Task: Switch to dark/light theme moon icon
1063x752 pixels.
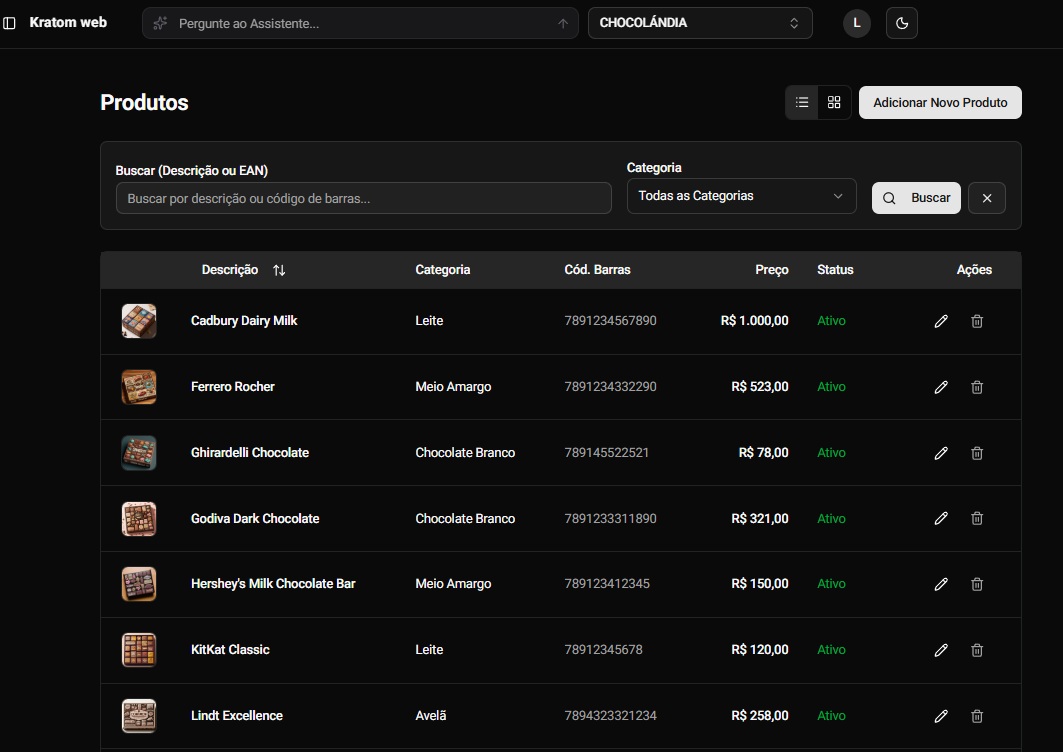Action: (x=901, y=23)
